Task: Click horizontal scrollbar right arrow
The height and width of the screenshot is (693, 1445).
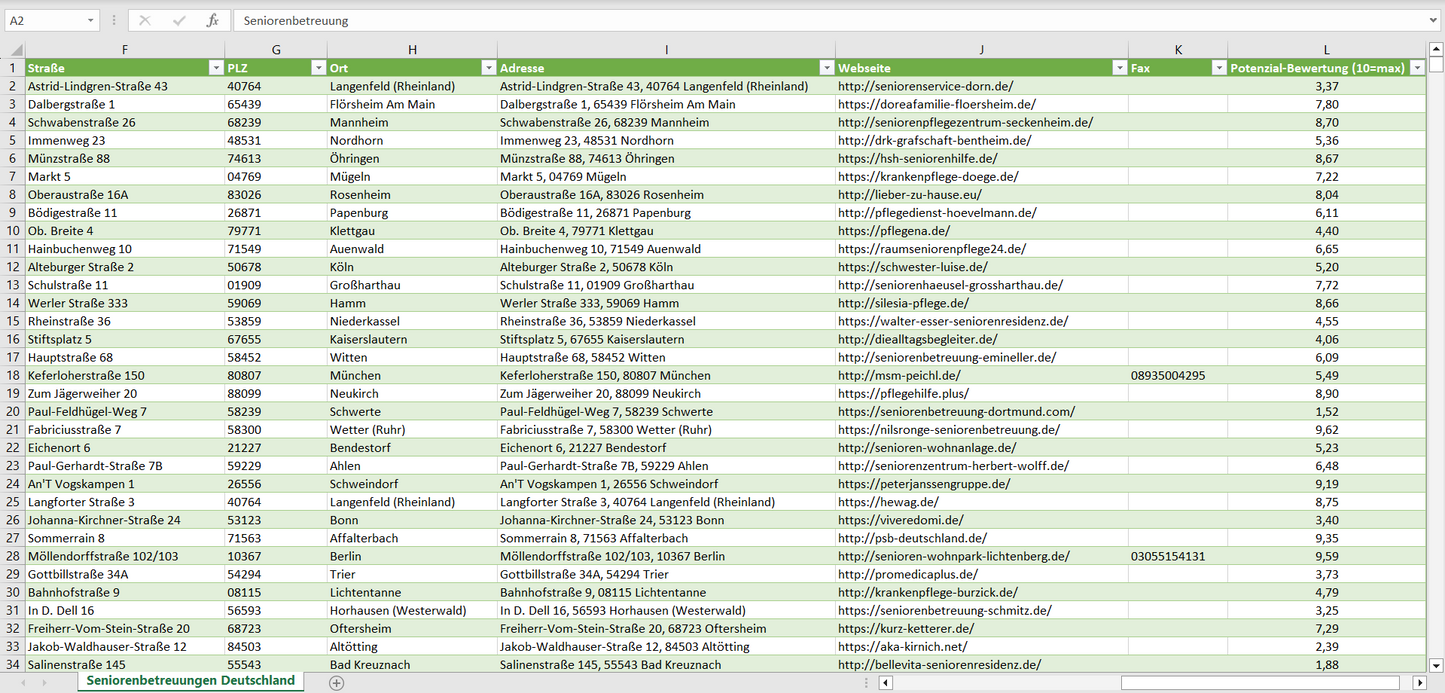Action: [x=1419, y=683]
